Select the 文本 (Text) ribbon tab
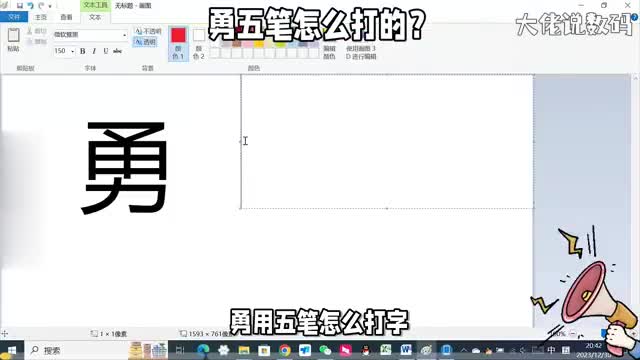The width and height of the screenshot is (640, 360). (95, 17)
